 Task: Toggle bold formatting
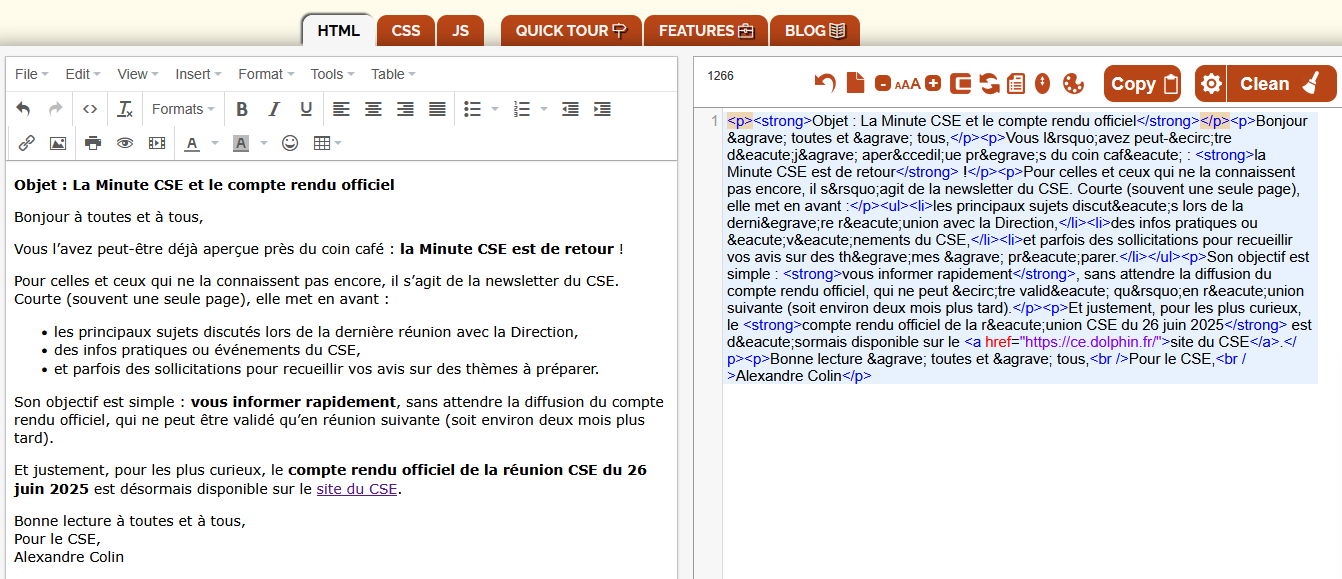(242, 109)
